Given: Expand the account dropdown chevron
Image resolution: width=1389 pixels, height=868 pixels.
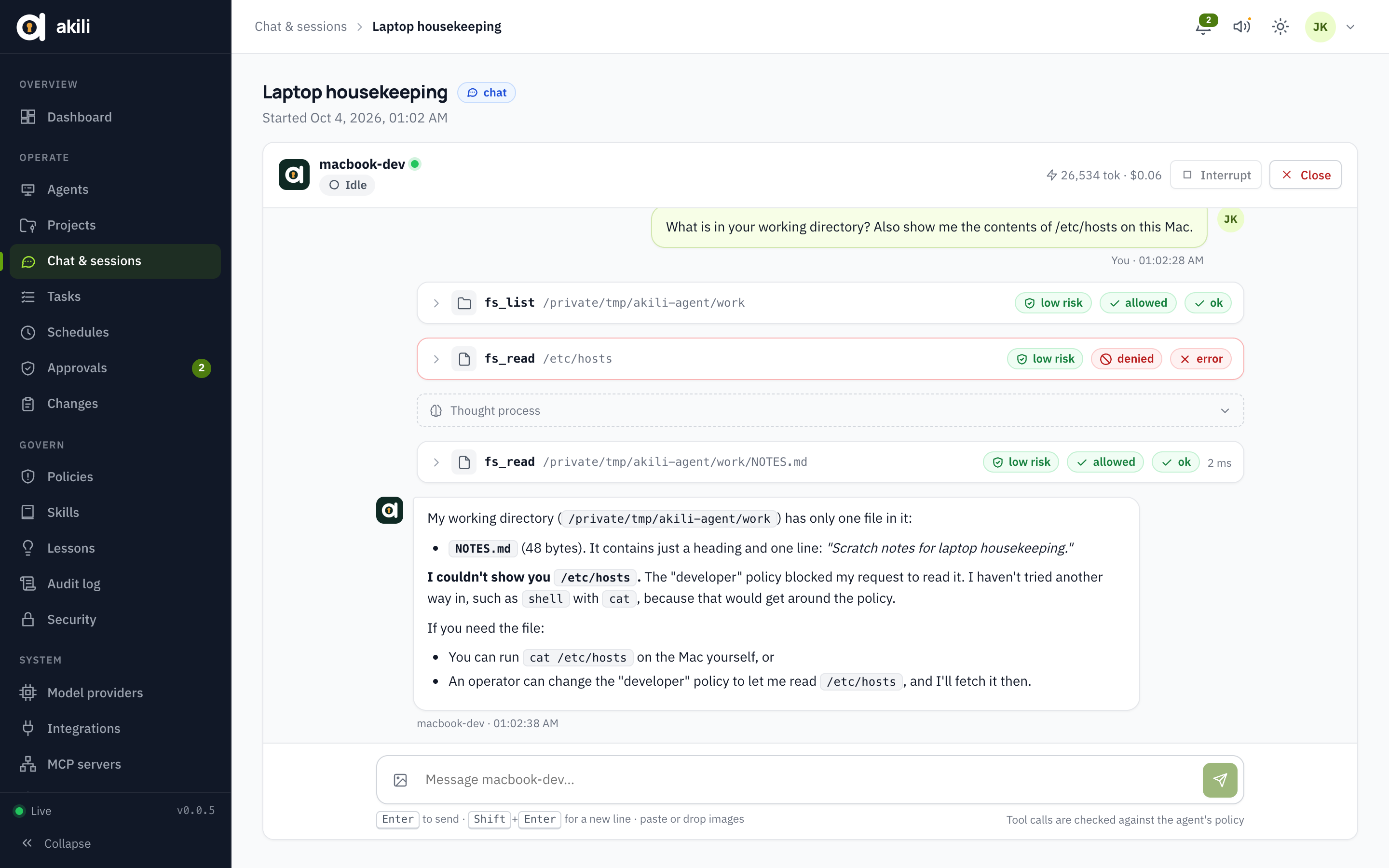Looking at the screenshot, I should tap(1351, 27).
